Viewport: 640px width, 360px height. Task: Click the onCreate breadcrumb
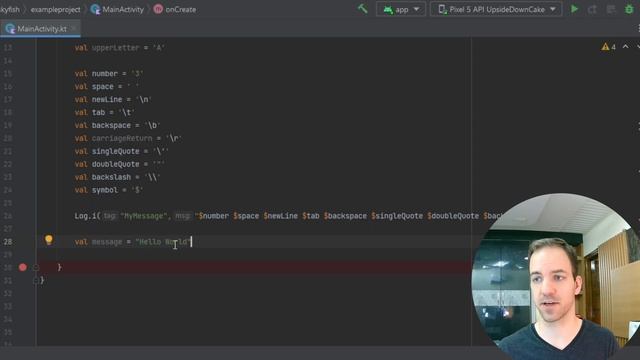[x=180, y=9]
